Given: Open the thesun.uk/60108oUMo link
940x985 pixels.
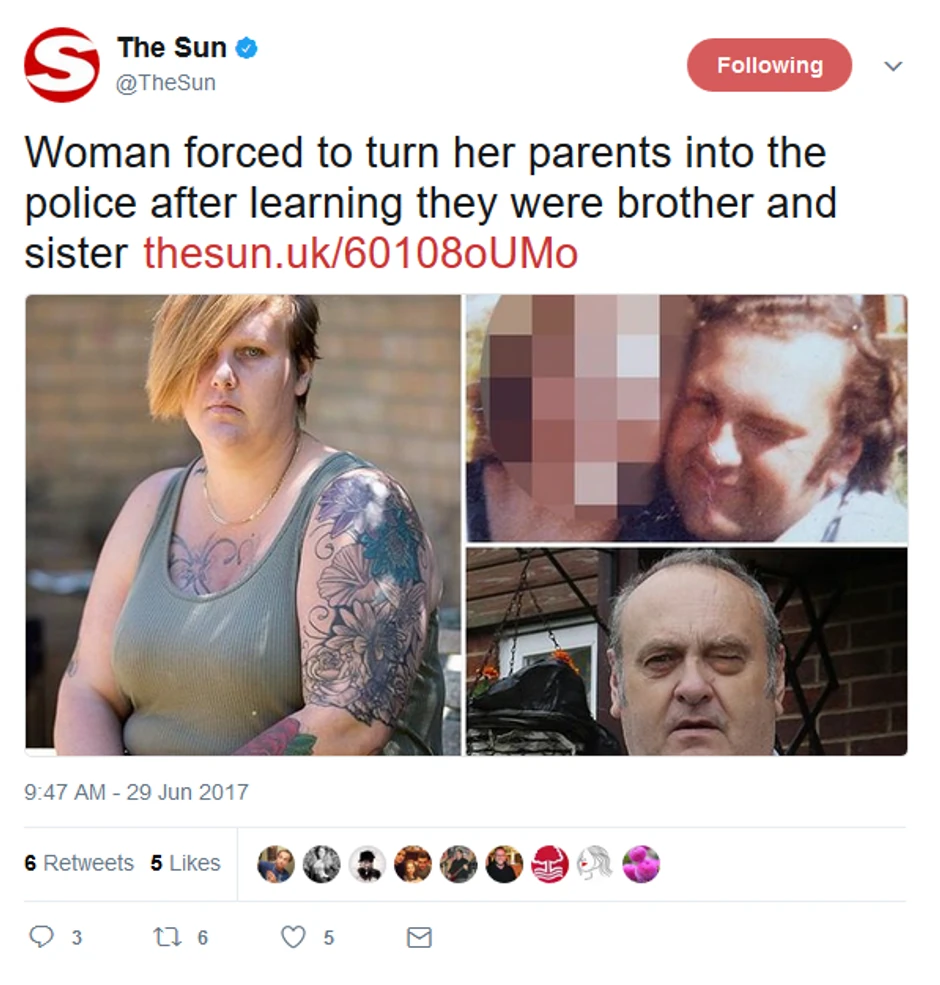Looking at the screenshot, I should 361,254.
